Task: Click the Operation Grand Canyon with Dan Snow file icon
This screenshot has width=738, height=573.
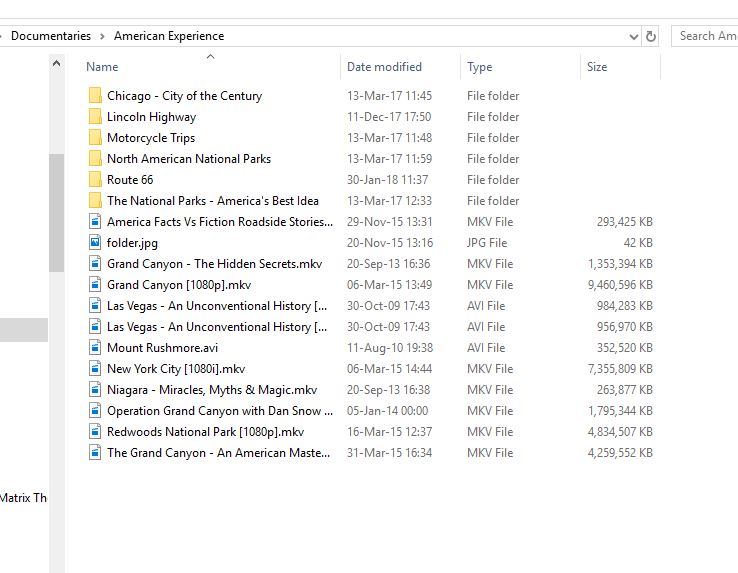Action: pyautogui.click(x=95, y=411)
